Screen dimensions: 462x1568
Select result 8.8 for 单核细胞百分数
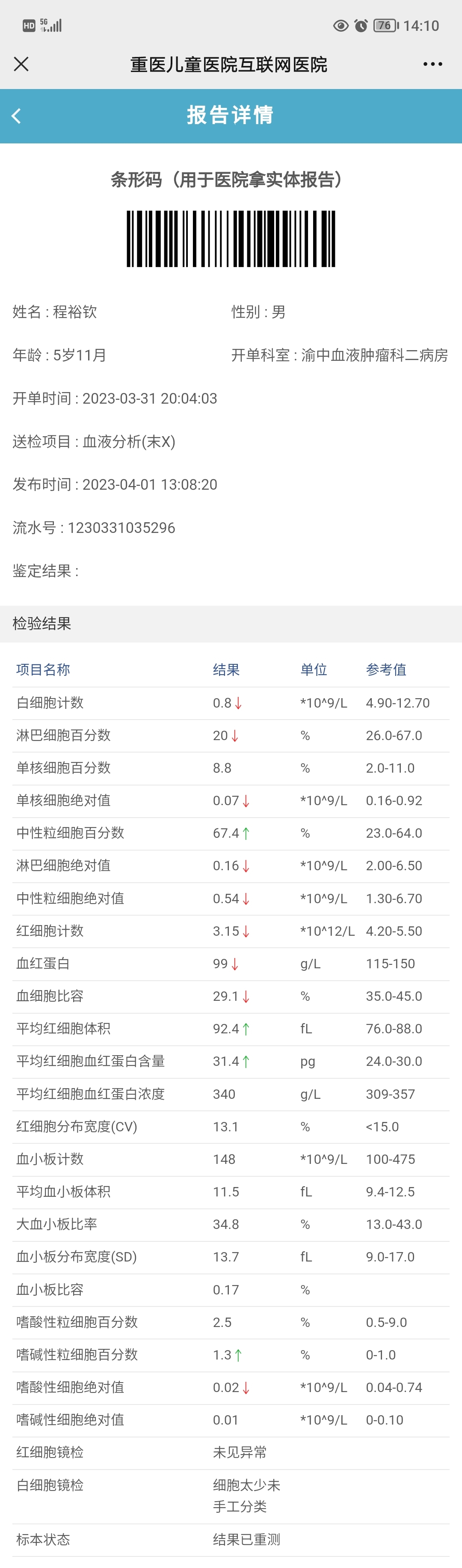222,768
